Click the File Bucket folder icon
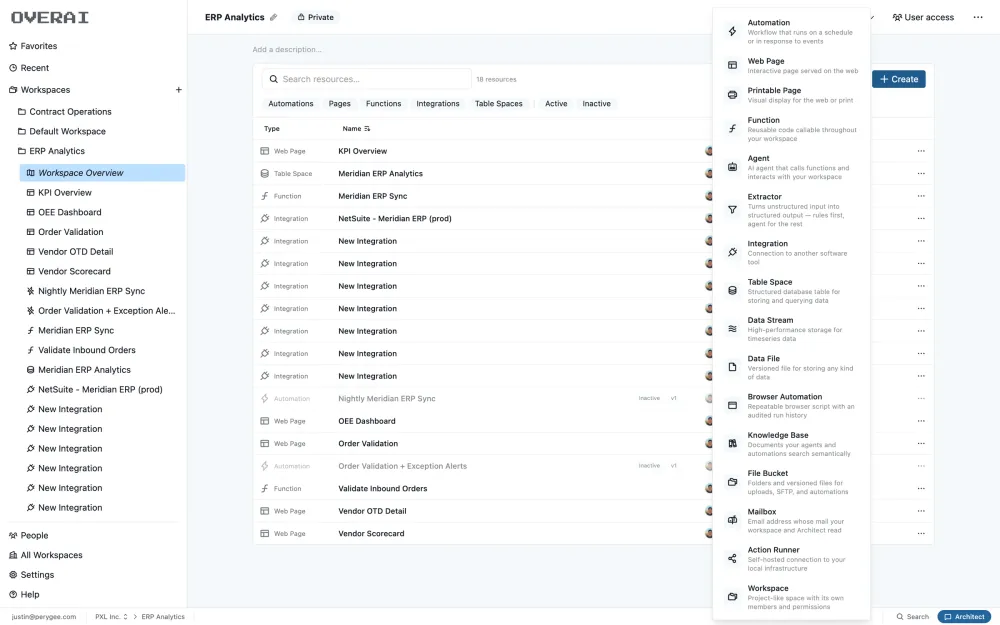The image size is (1000, 625). coord(732,482)
